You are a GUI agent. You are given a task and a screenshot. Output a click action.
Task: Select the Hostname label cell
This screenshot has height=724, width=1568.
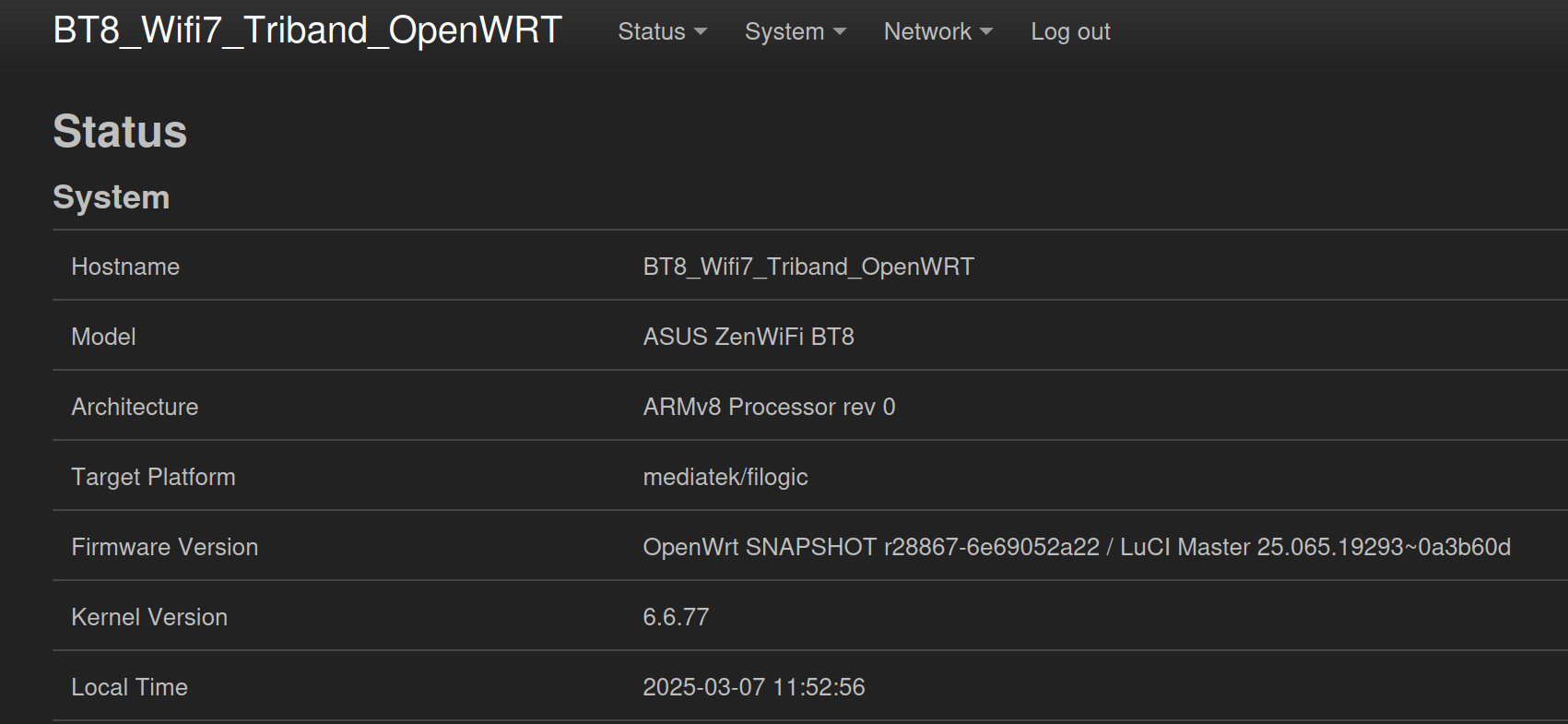coord(125,267)
